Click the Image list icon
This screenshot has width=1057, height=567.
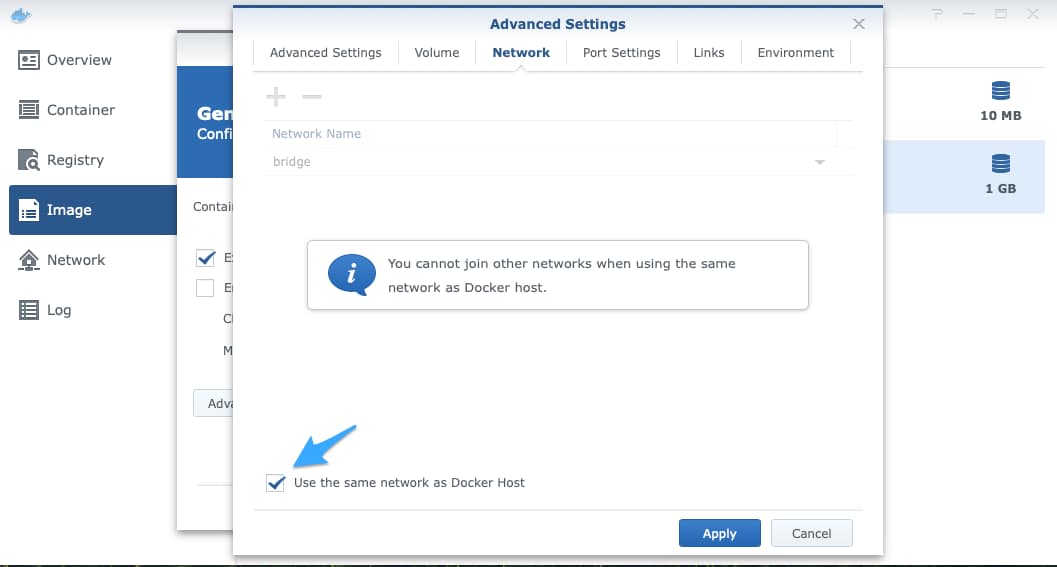[29, 210]
